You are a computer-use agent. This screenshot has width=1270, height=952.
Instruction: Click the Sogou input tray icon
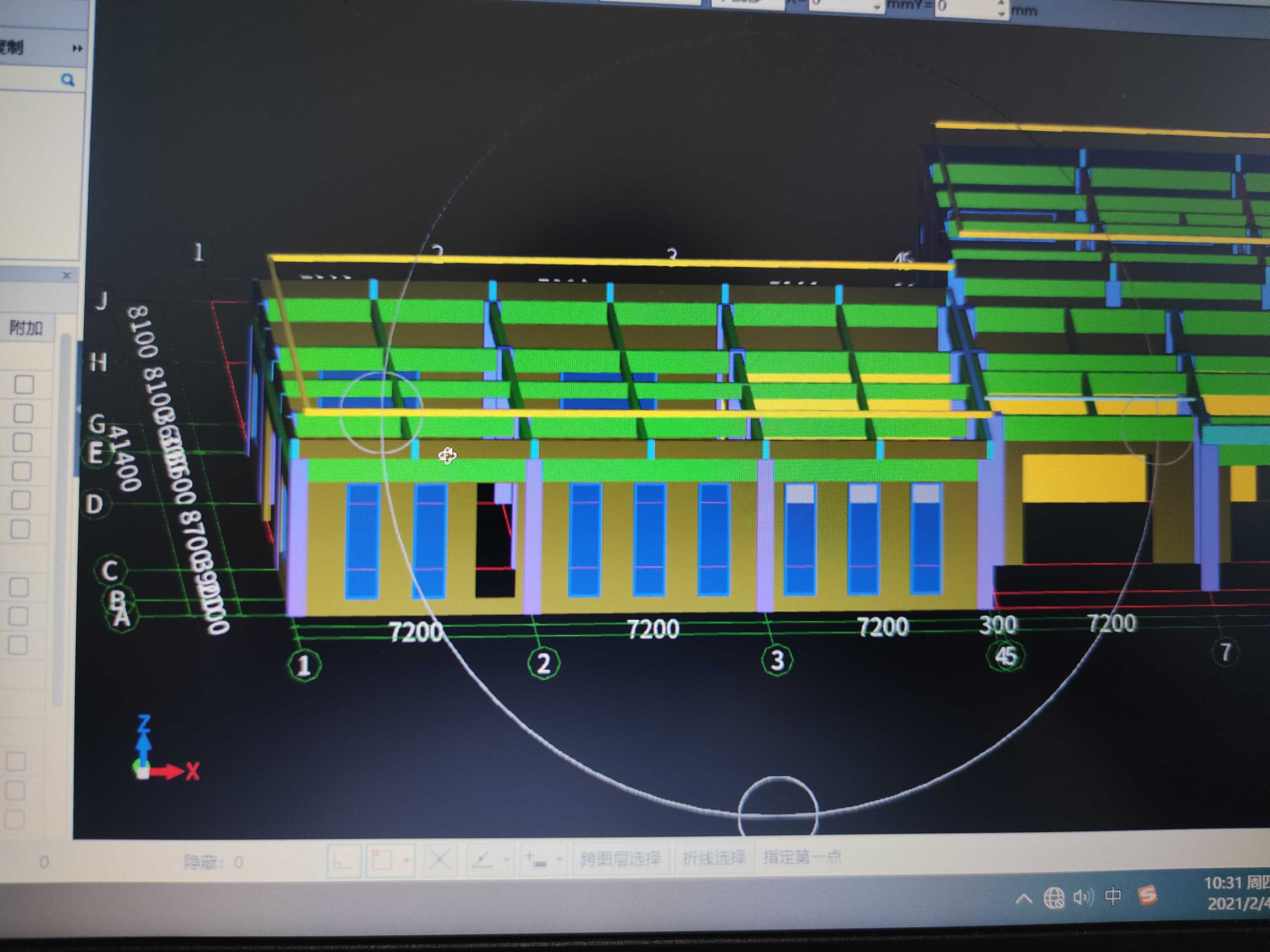coord(1148,895)
